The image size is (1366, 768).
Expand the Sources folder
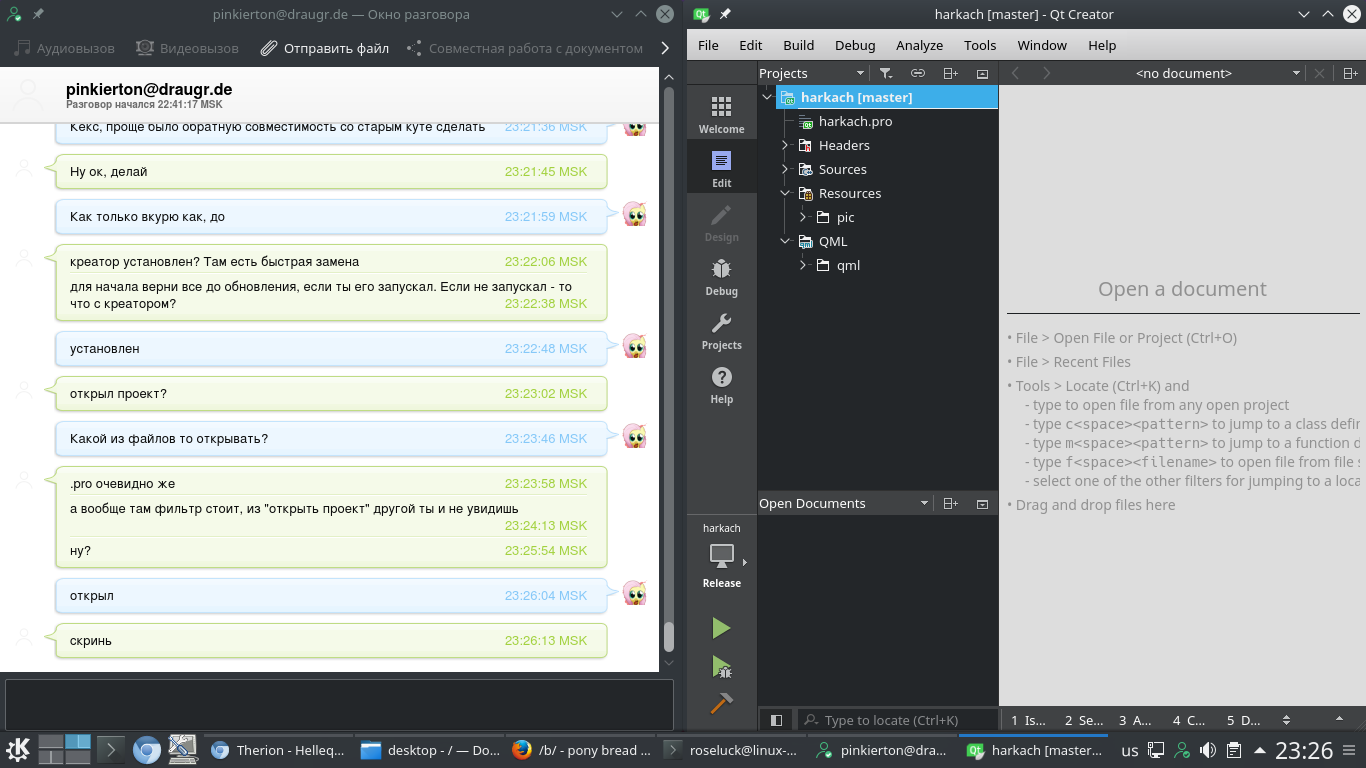785,169
